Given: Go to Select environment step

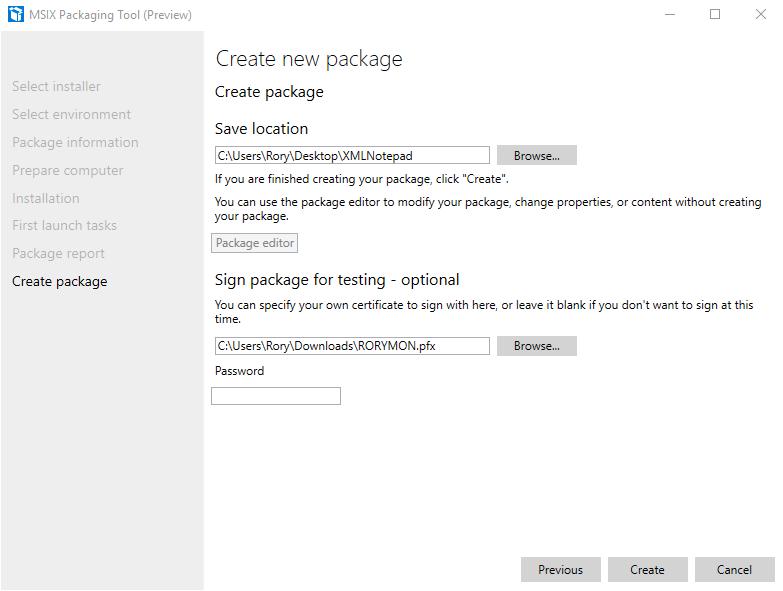Looking at the screenshot, I should [71, 114].
